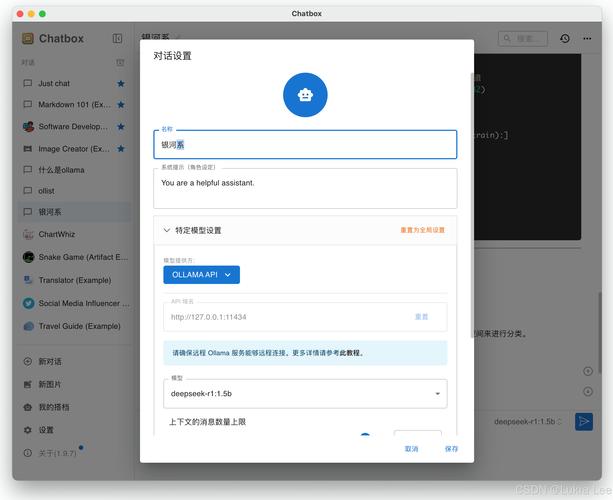Screen dimensions: 613x500
Task: Click the plus icon for 新对话
Action: point(28,361)
